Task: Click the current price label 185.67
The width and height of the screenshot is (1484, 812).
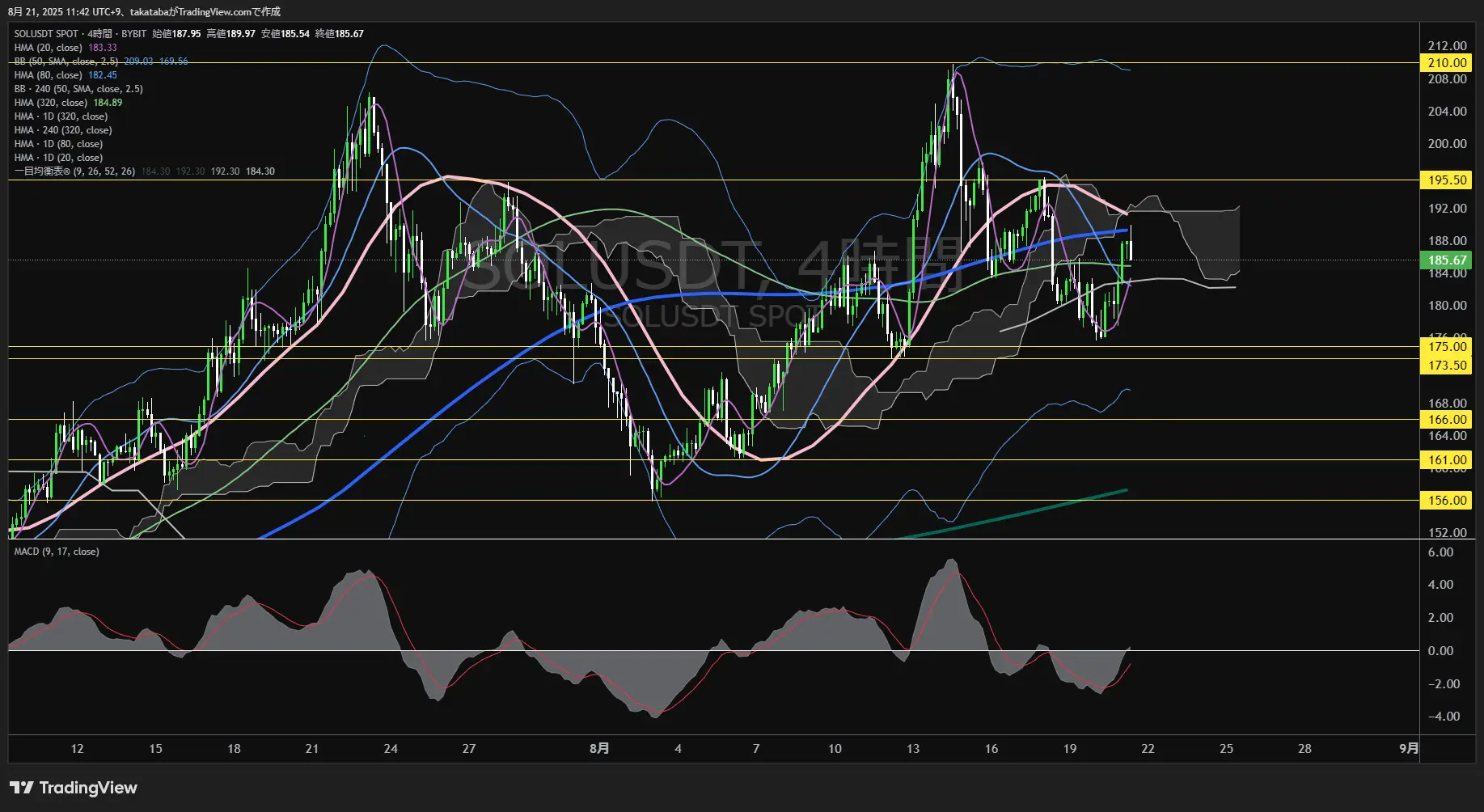Action: (x=1447, y=260)
